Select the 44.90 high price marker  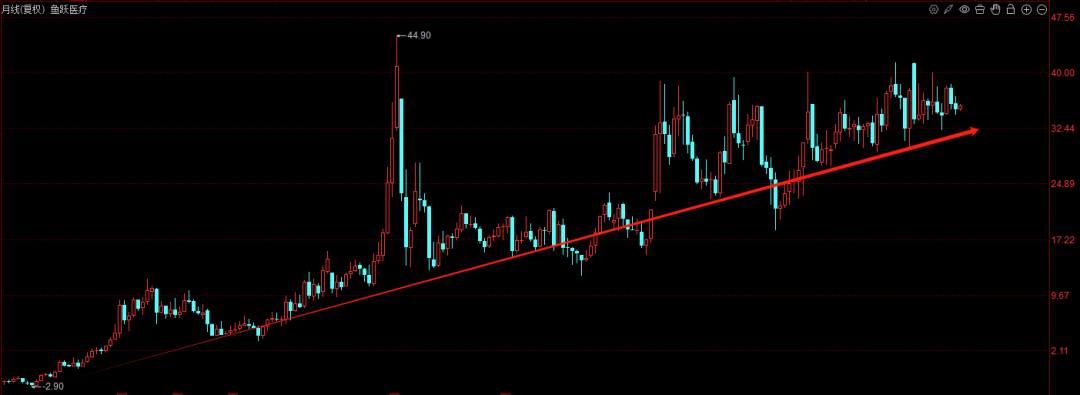click(419, 35)
